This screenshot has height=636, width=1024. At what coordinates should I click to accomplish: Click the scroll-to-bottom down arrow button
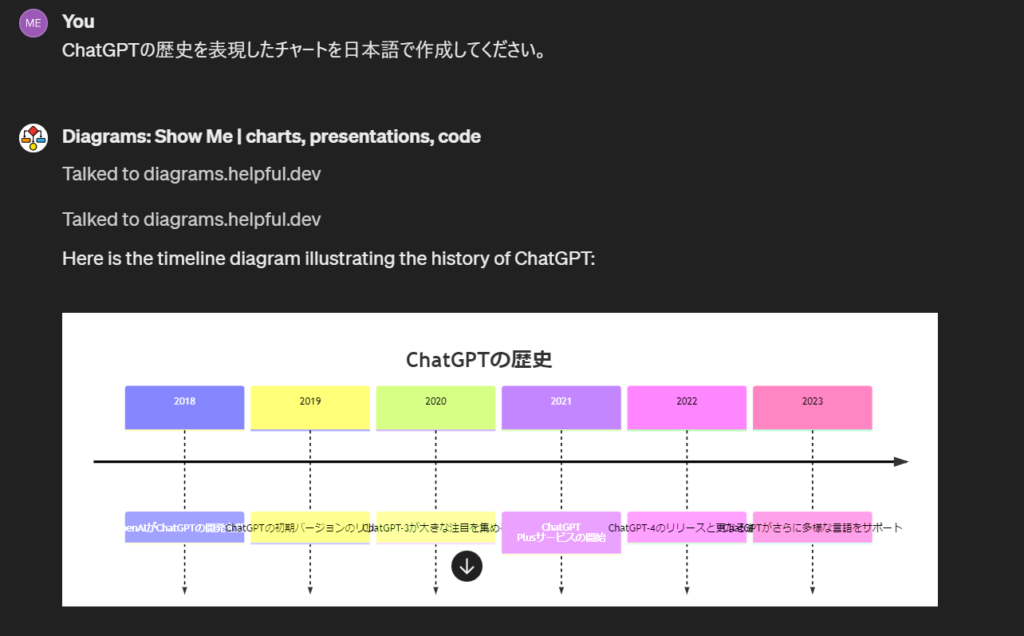click(467, 566)
